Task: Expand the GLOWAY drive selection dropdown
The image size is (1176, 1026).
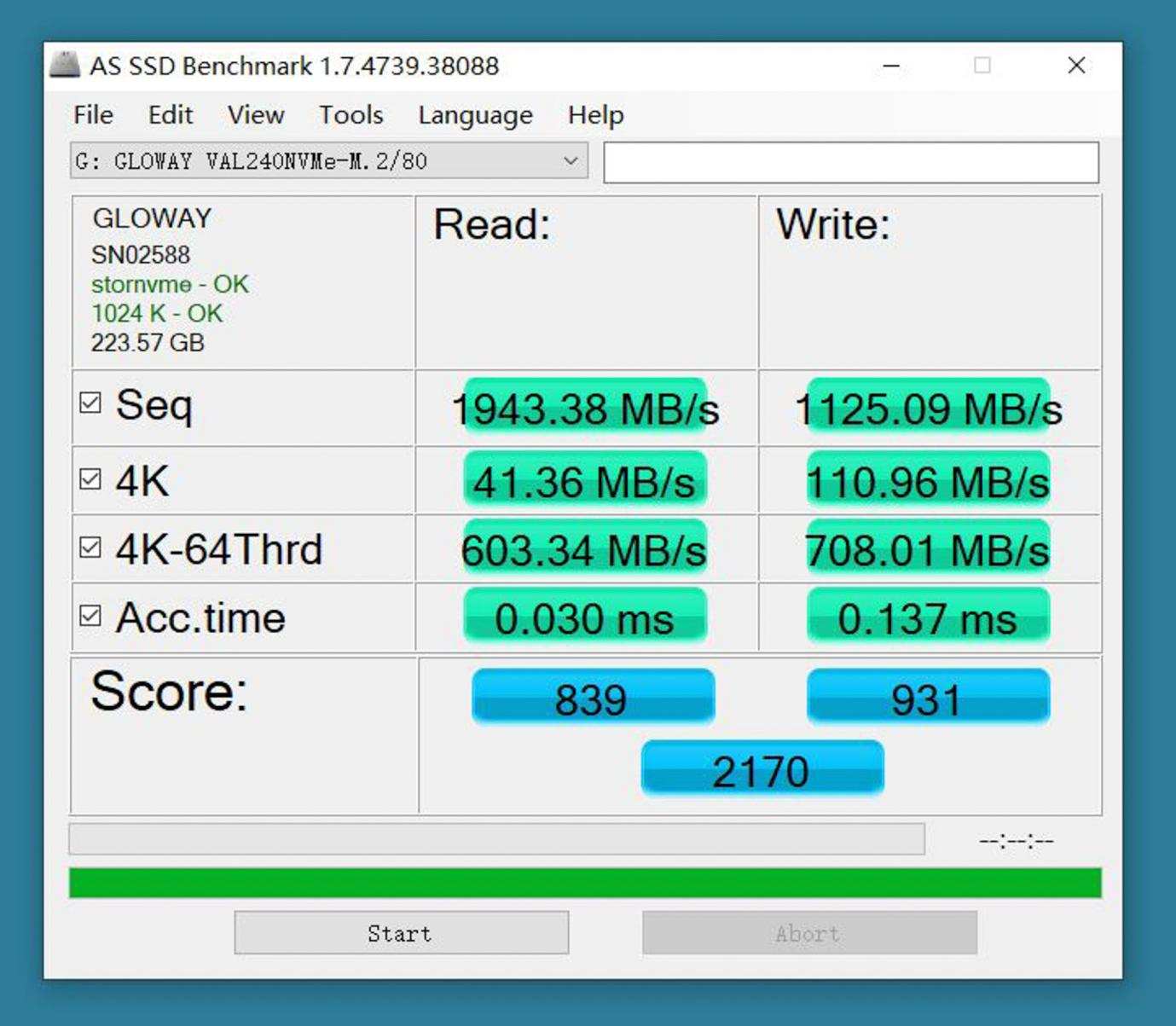Action: click(x=329, y=161)
